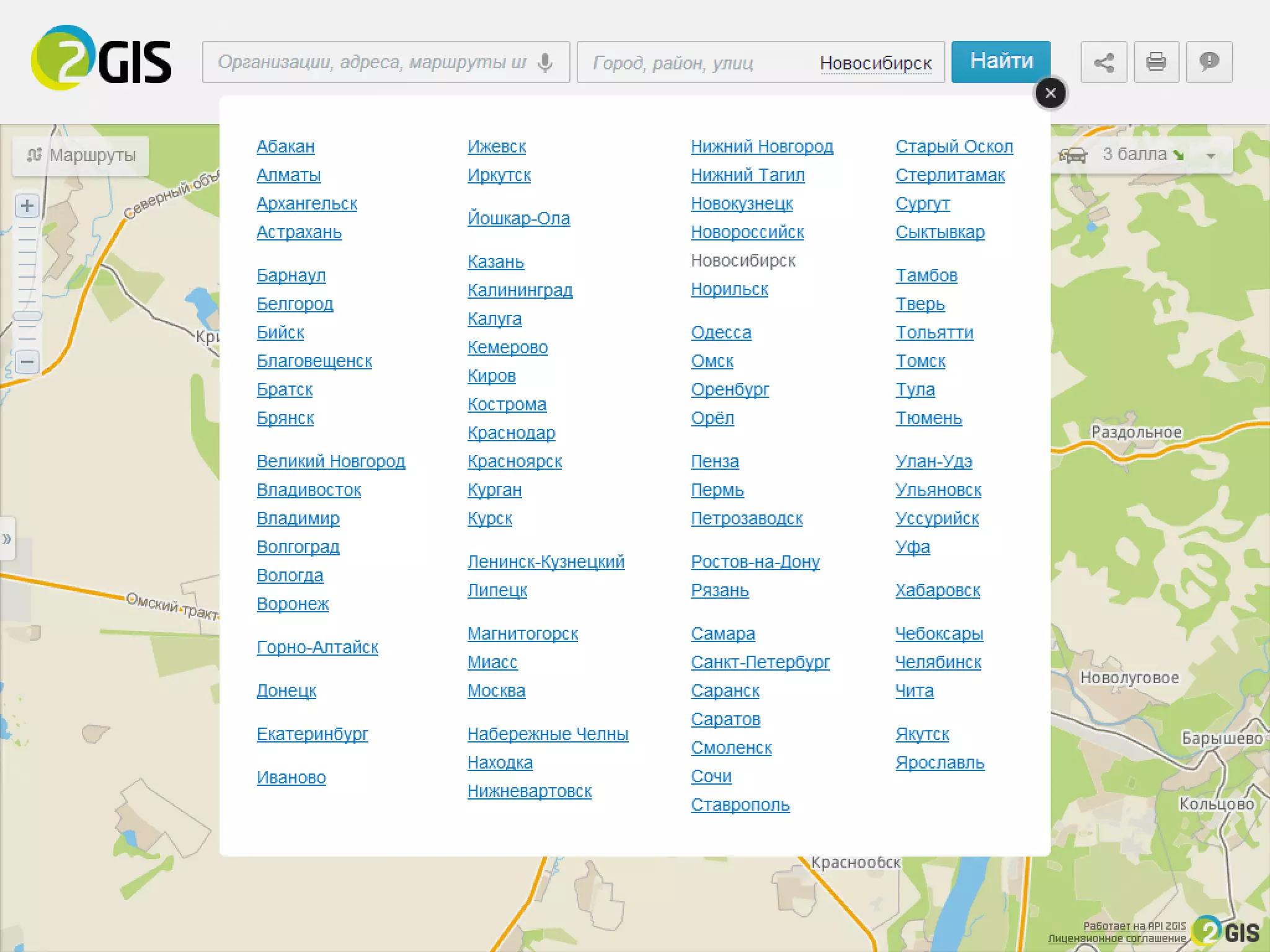Open the Маршруты routes panel

point(81,155)
